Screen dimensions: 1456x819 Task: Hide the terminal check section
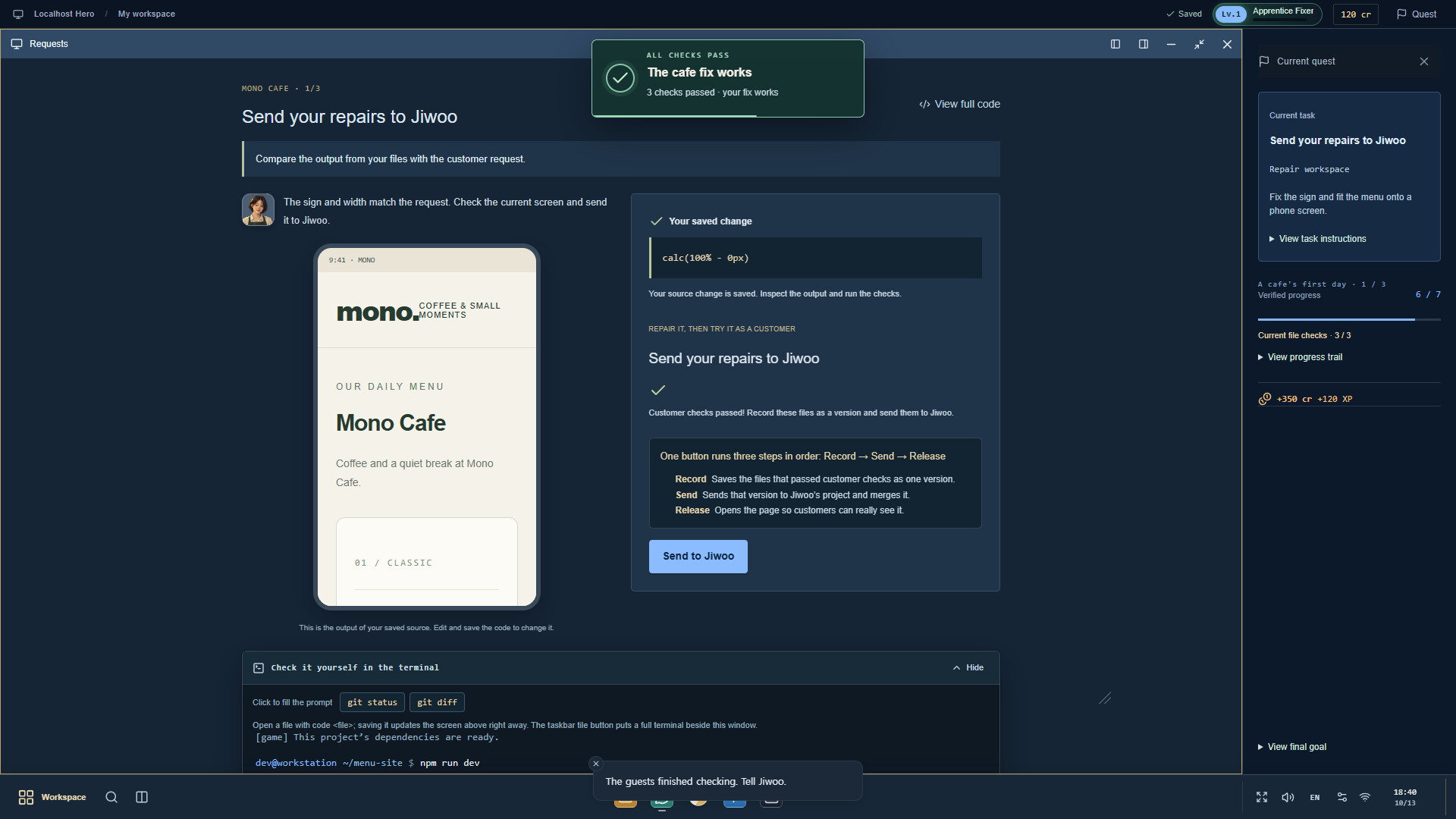click(968, 668)
